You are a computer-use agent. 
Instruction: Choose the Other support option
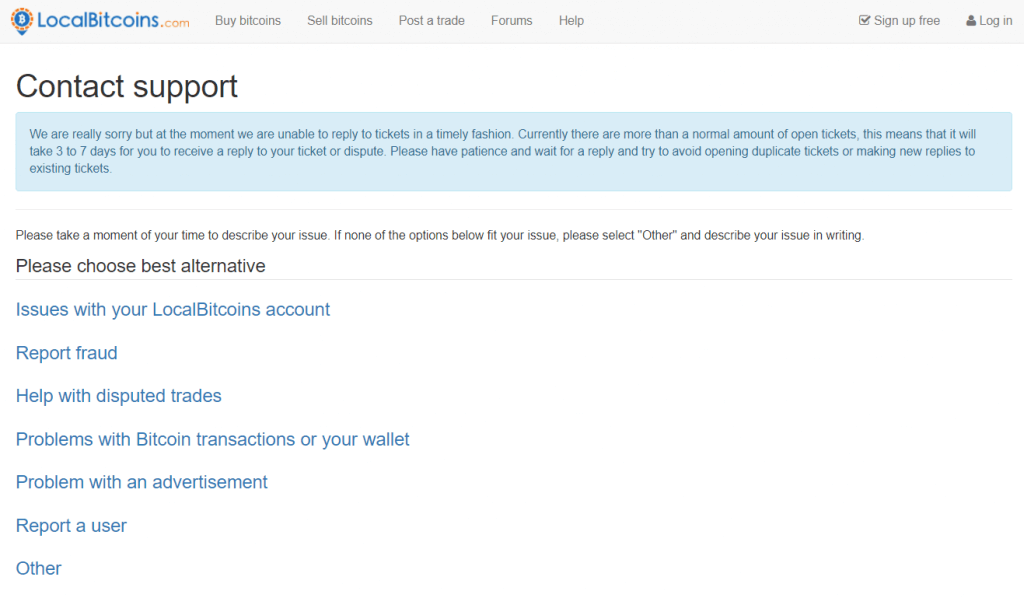(39, 568)
